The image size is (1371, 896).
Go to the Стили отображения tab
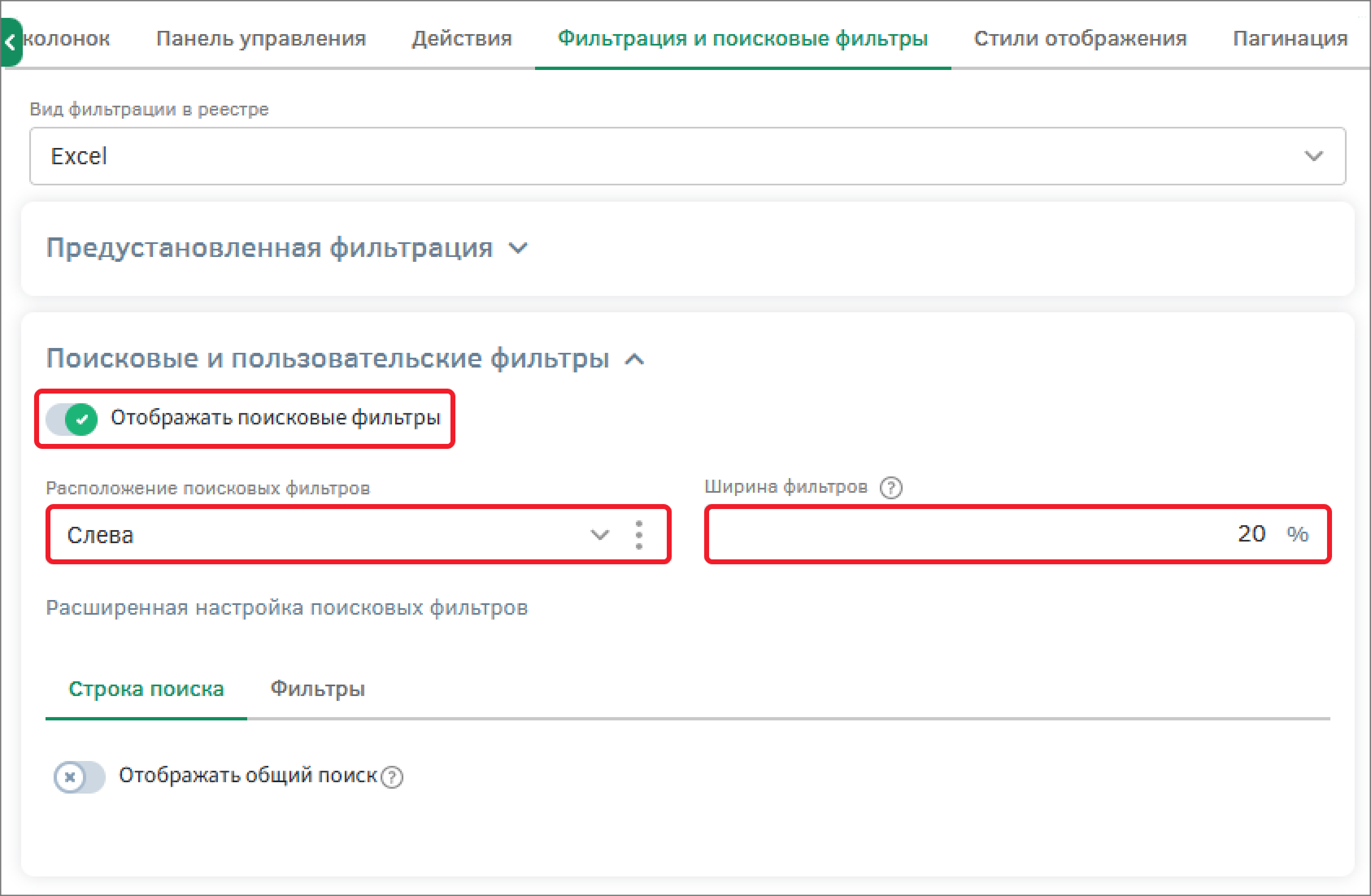[1080, 38]
